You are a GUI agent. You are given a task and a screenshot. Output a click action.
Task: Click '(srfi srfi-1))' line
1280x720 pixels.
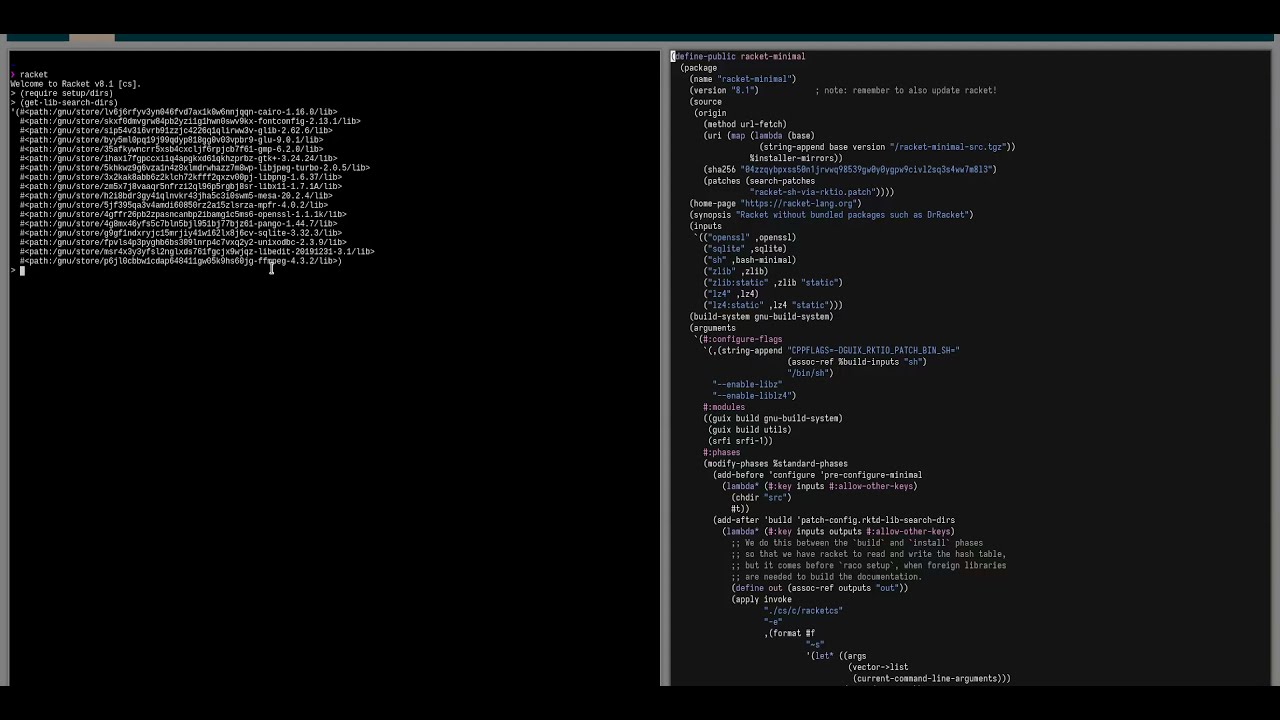(x=741, y=441)
